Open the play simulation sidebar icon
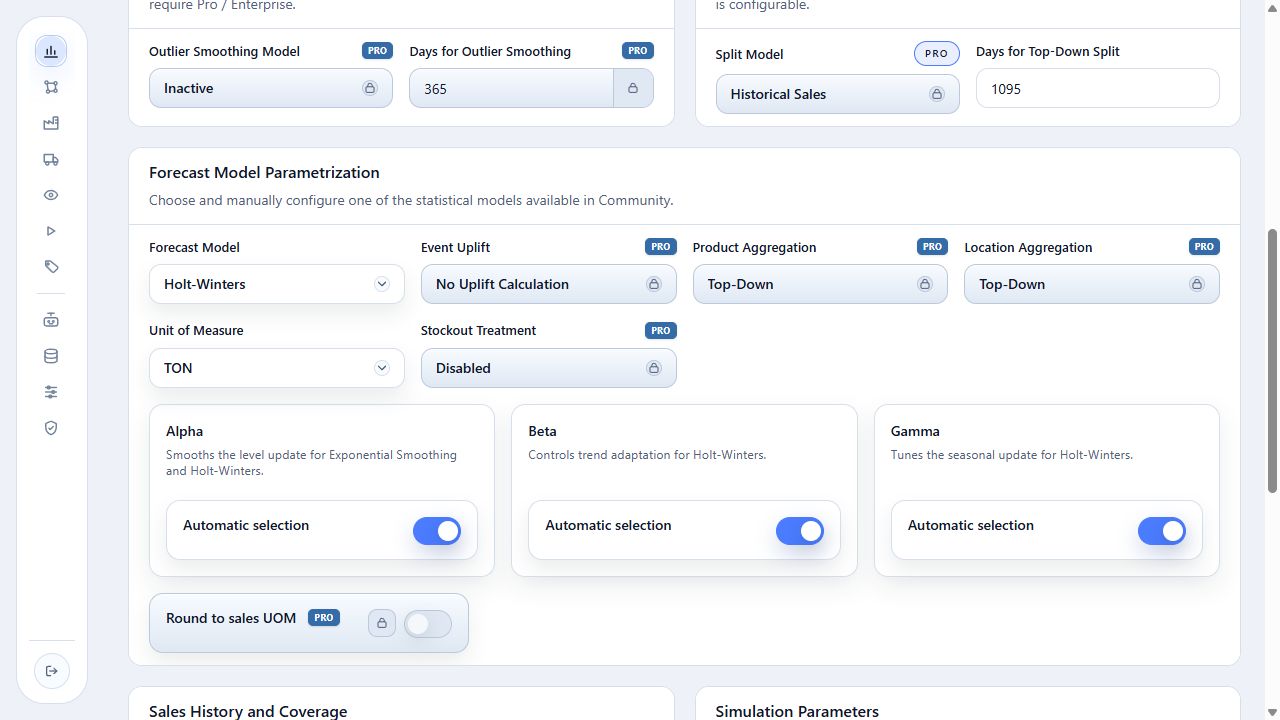 tap(51, 231)
